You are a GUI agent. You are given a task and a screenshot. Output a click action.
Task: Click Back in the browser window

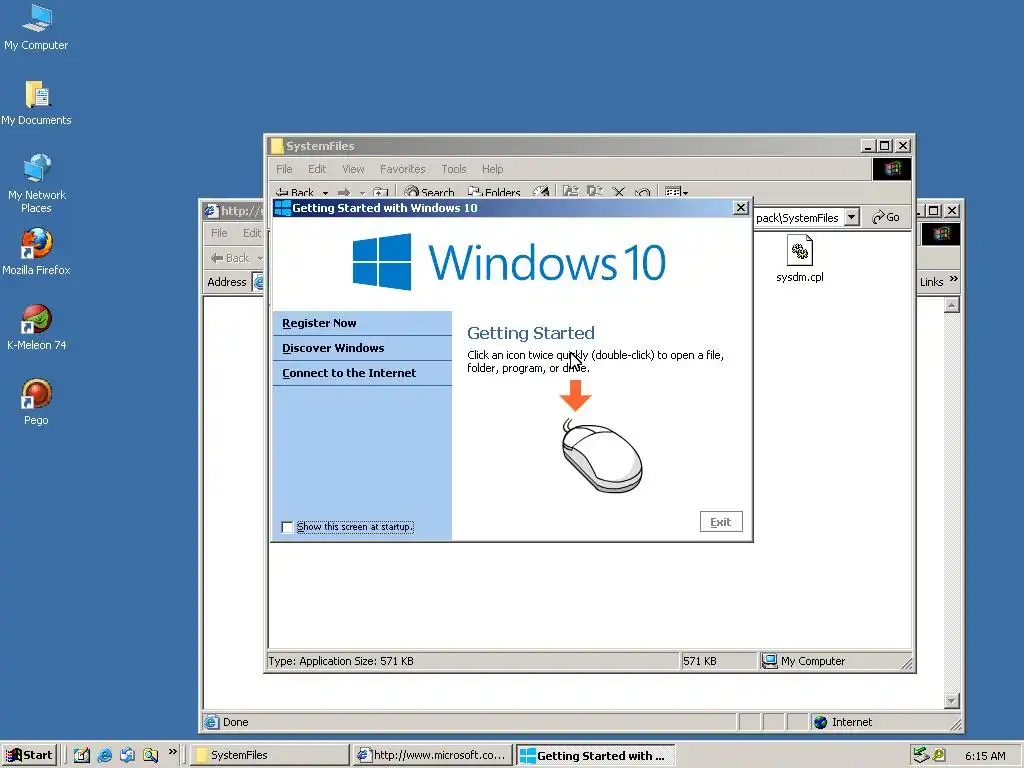[230, 258]
